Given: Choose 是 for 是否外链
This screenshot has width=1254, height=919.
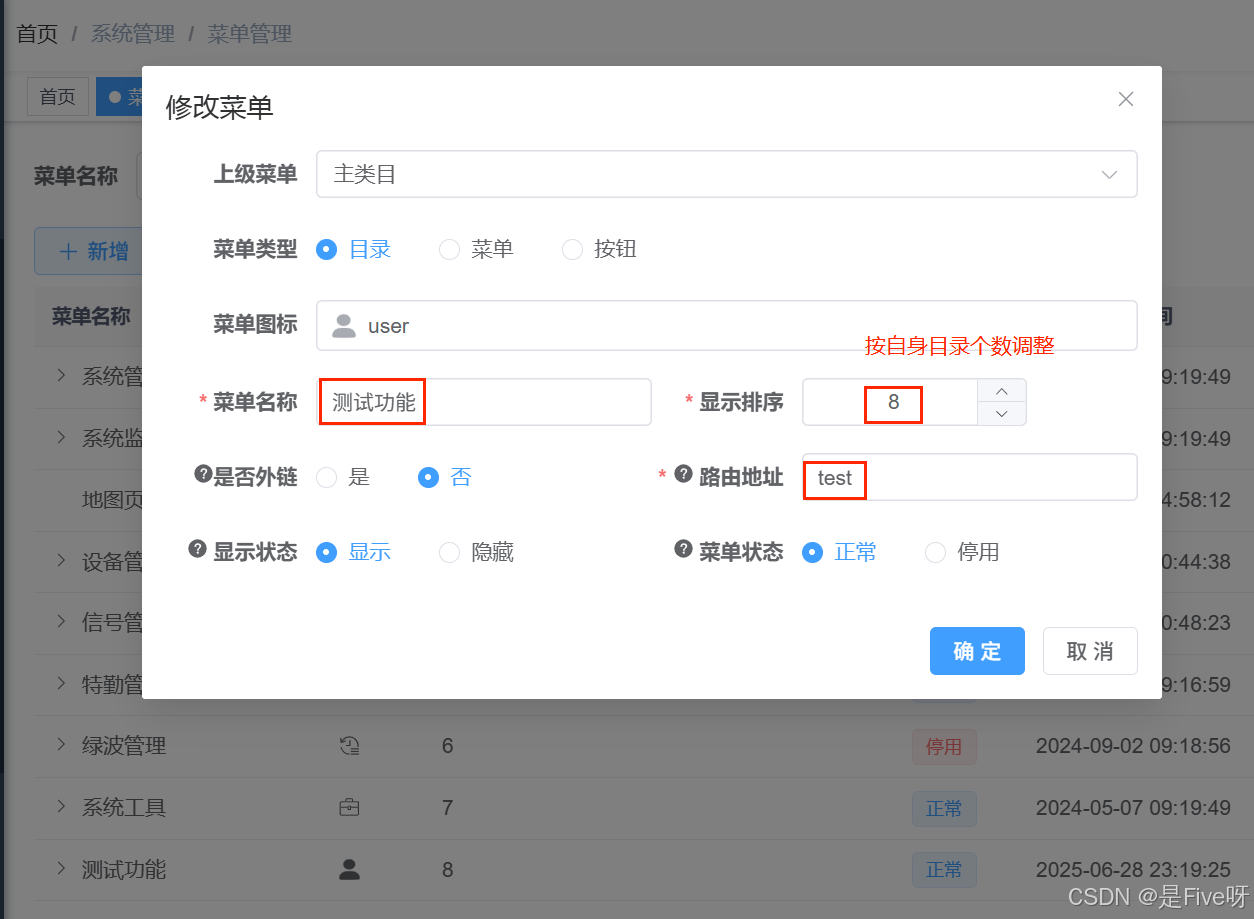Looking at the screenshot, I should click(x=343, y=478).
